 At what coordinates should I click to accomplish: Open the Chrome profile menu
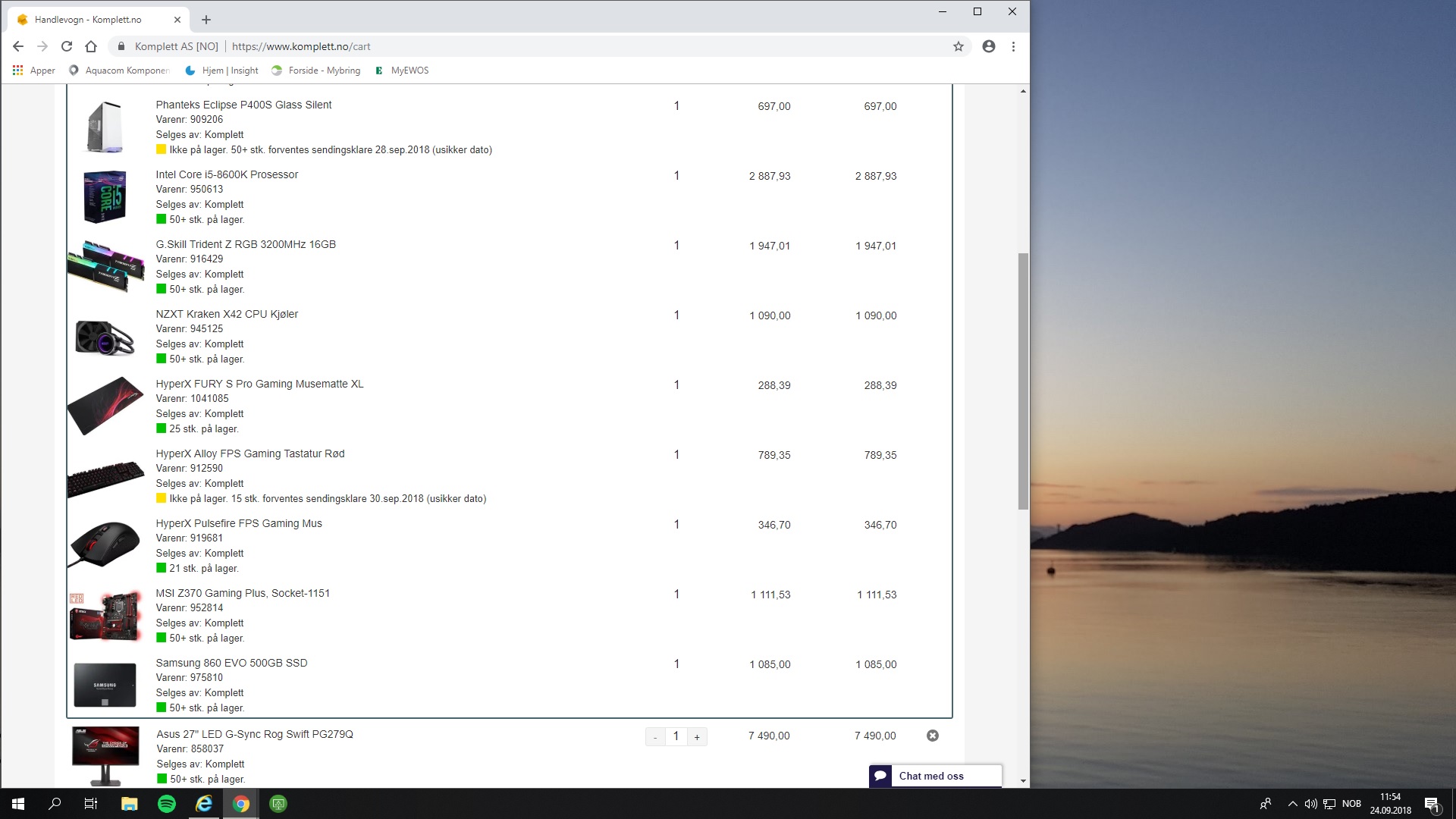pos(989,46)
